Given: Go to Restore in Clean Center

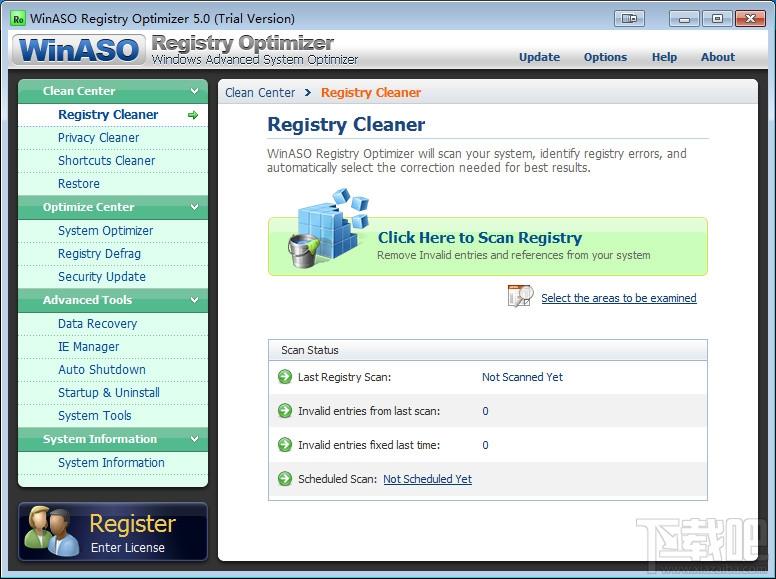Looking at the screenshot, I should click(113, 184).
